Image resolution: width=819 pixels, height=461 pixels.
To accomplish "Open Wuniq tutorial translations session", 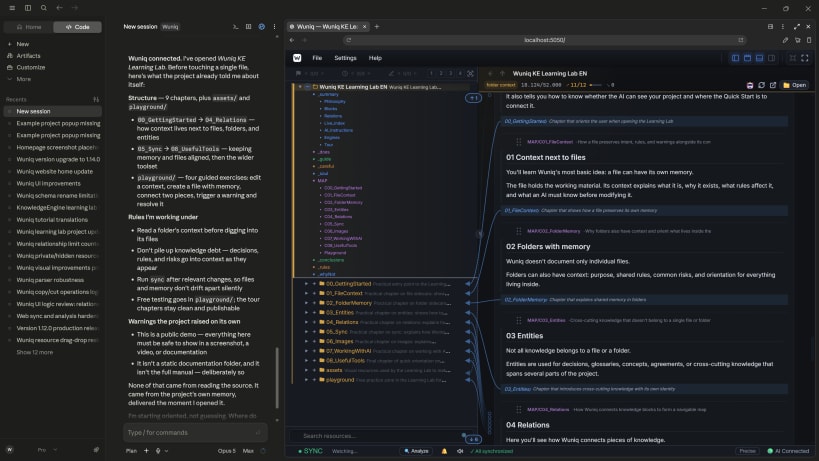I will (x=52, y=220).
